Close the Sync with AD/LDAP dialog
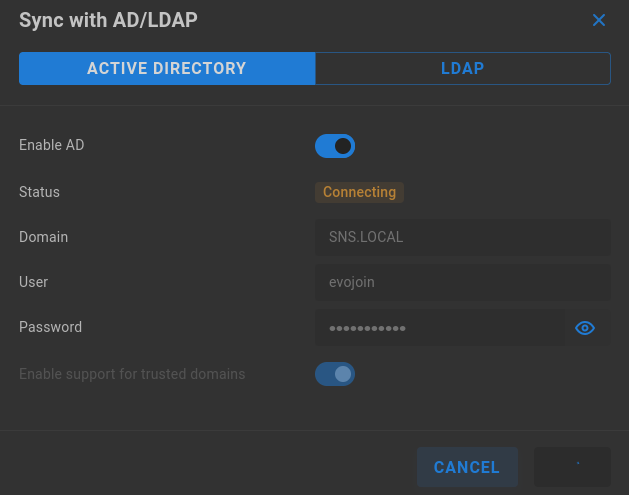This screenshot has height=495, width=629. point(599,20)
